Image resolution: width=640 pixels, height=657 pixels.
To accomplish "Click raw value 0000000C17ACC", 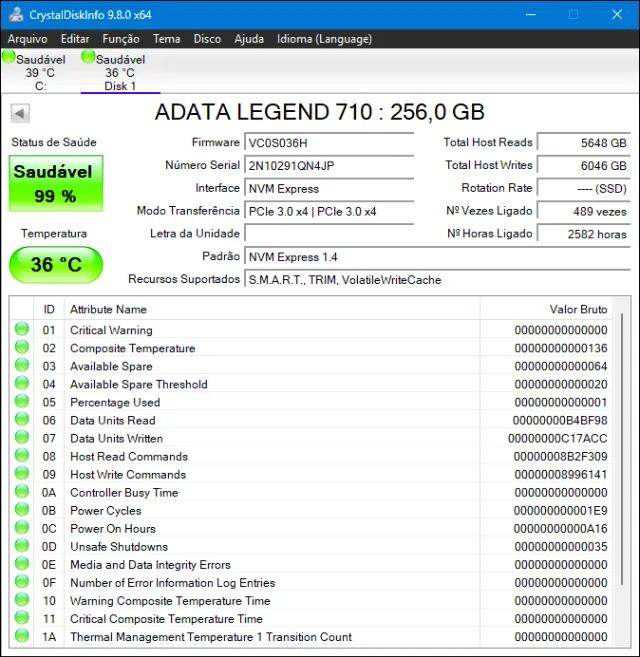I will [557, 438].
